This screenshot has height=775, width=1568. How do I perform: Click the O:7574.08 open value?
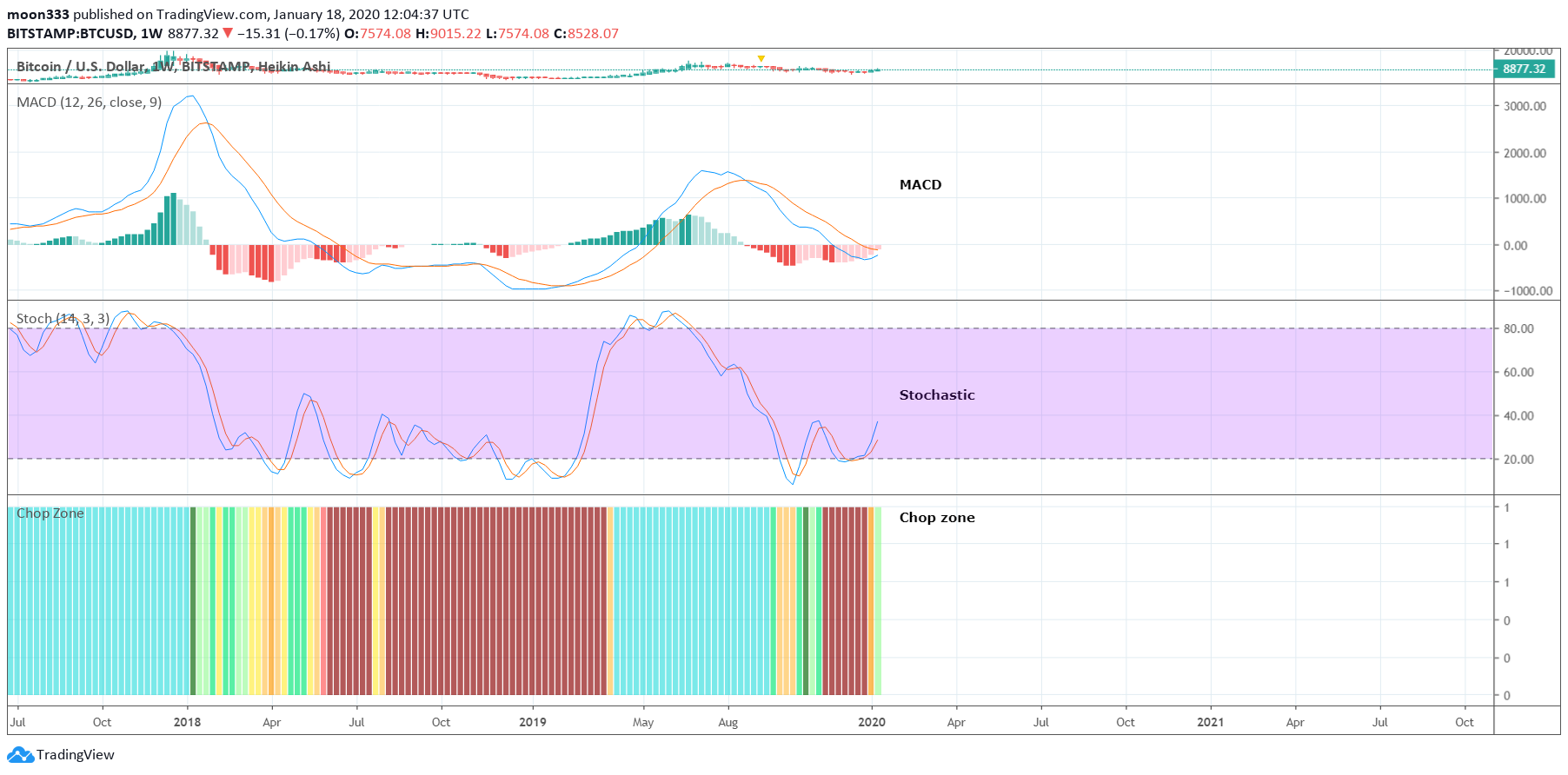pos(377,34)
